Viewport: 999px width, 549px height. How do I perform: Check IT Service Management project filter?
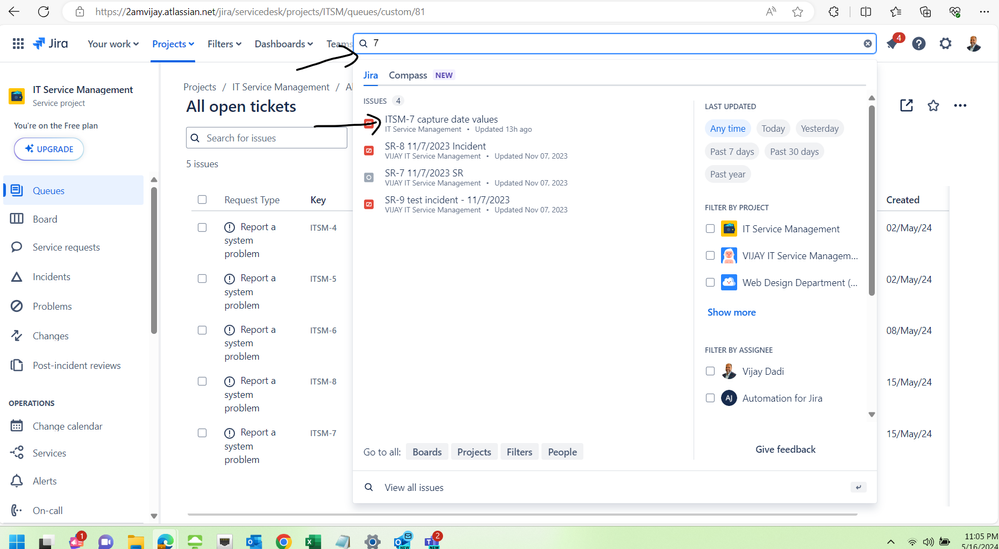710,229
